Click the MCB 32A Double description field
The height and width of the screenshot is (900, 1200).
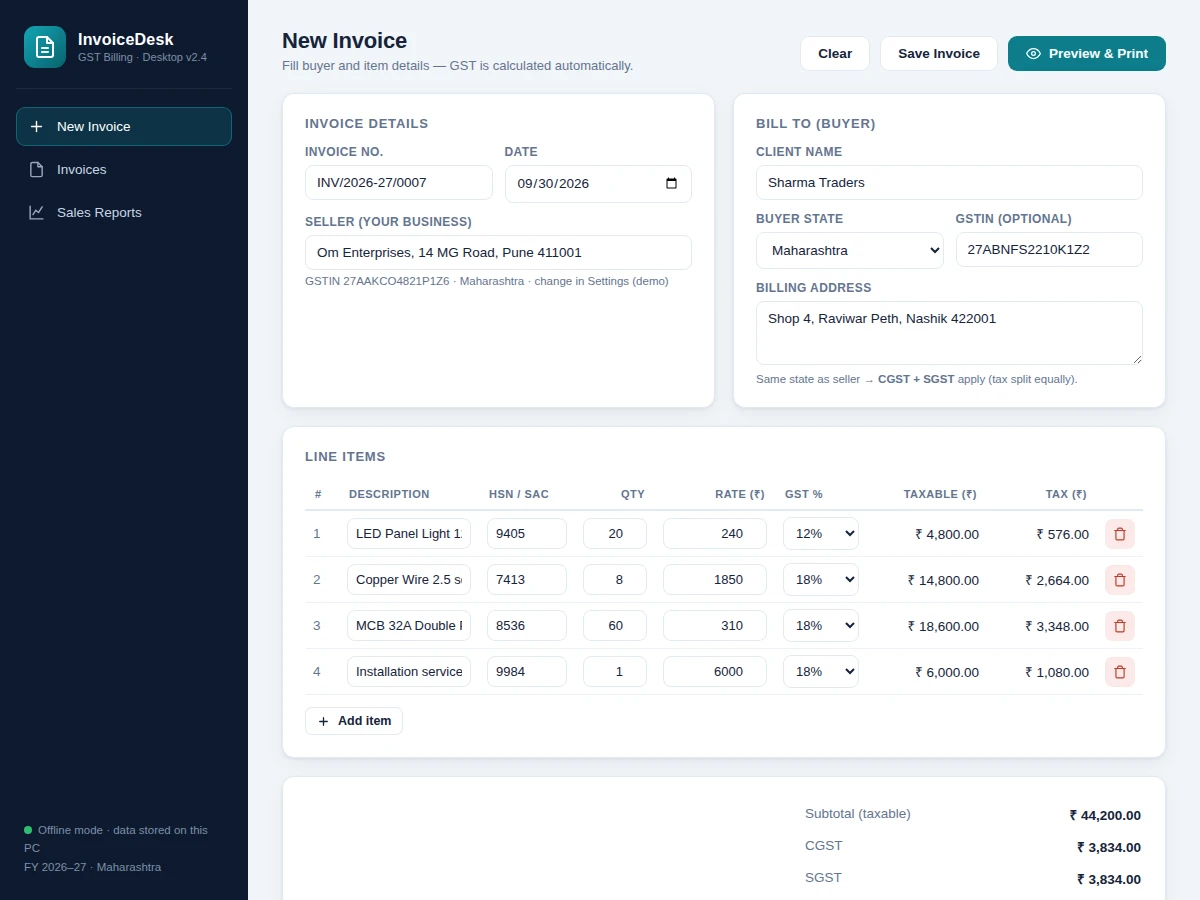pyautogui.click(x=409, y=626)
